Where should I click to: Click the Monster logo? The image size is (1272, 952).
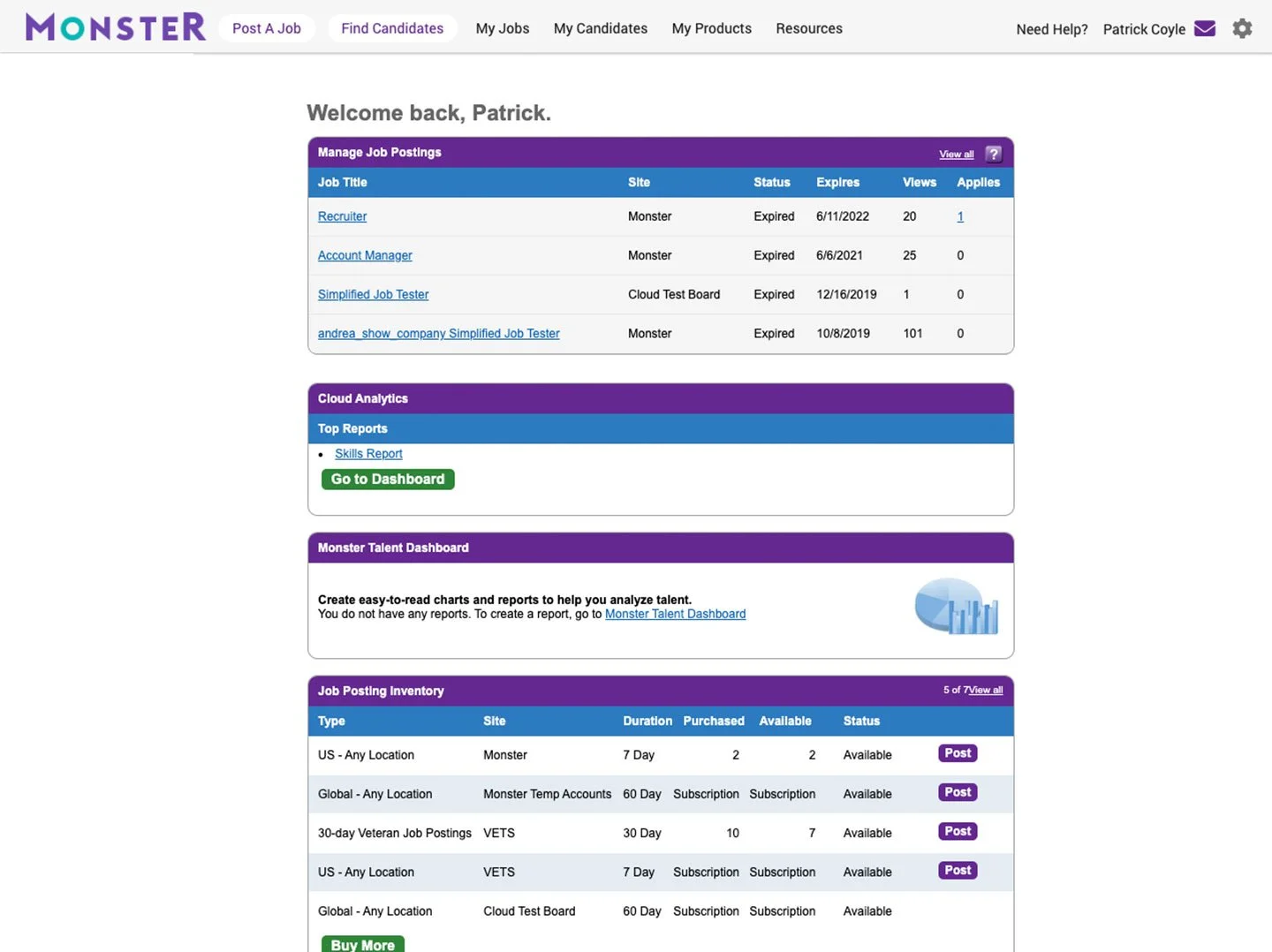coord(116,27)
